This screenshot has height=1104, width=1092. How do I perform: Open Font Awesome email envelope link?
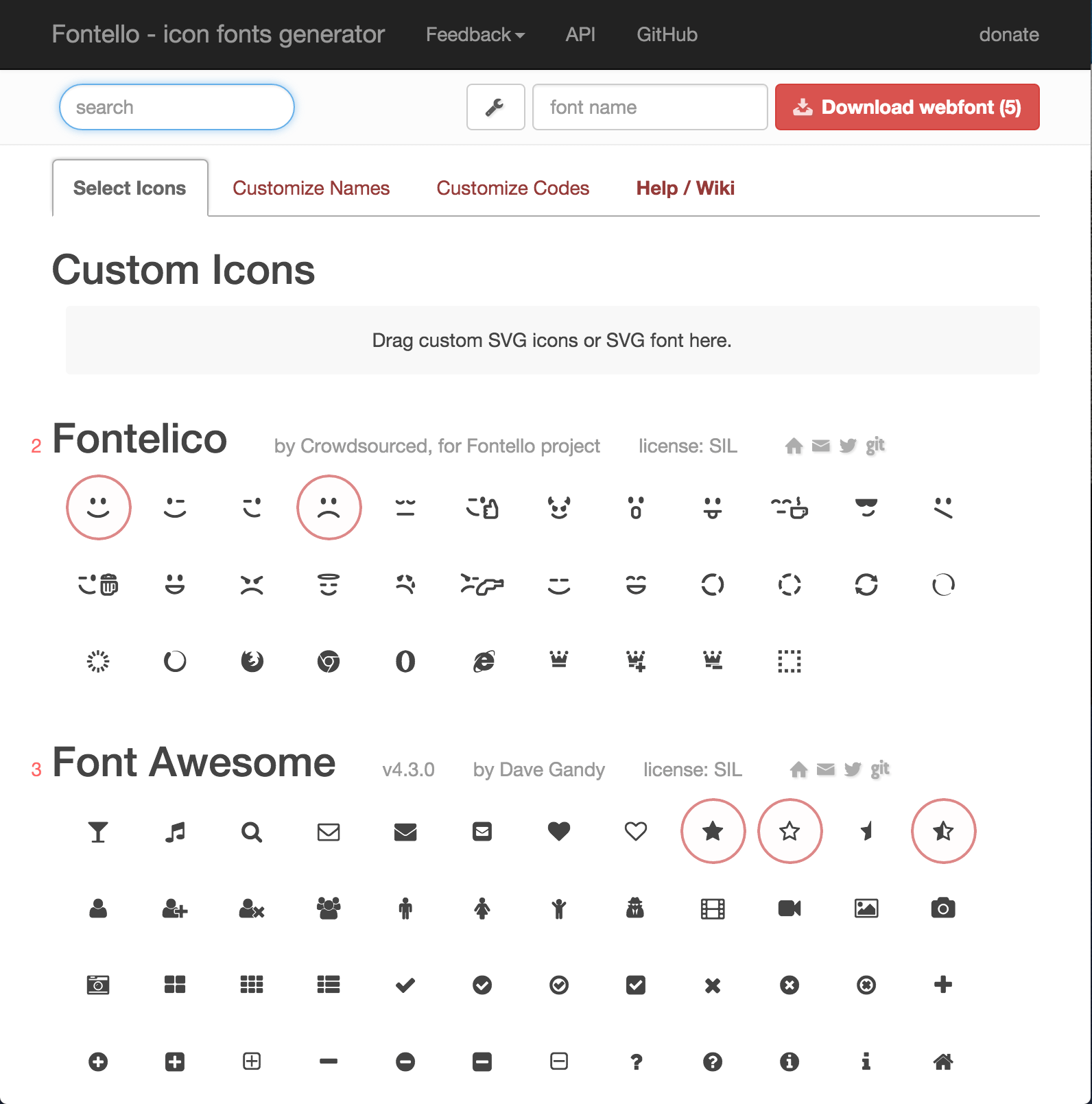826,769
